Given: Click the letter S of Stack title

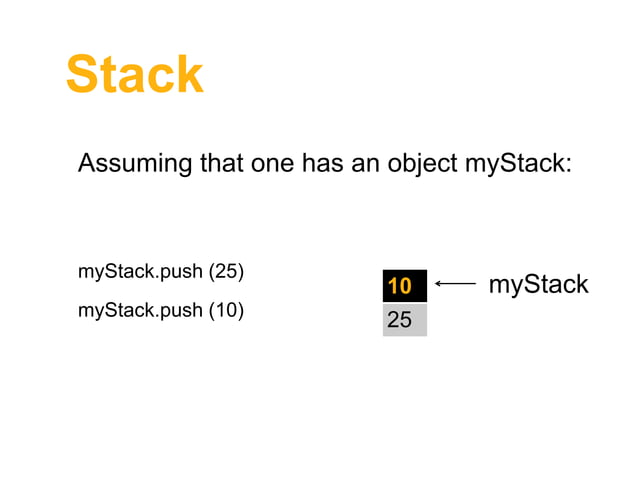Looking at the screenshot, I should coord(82,76).
